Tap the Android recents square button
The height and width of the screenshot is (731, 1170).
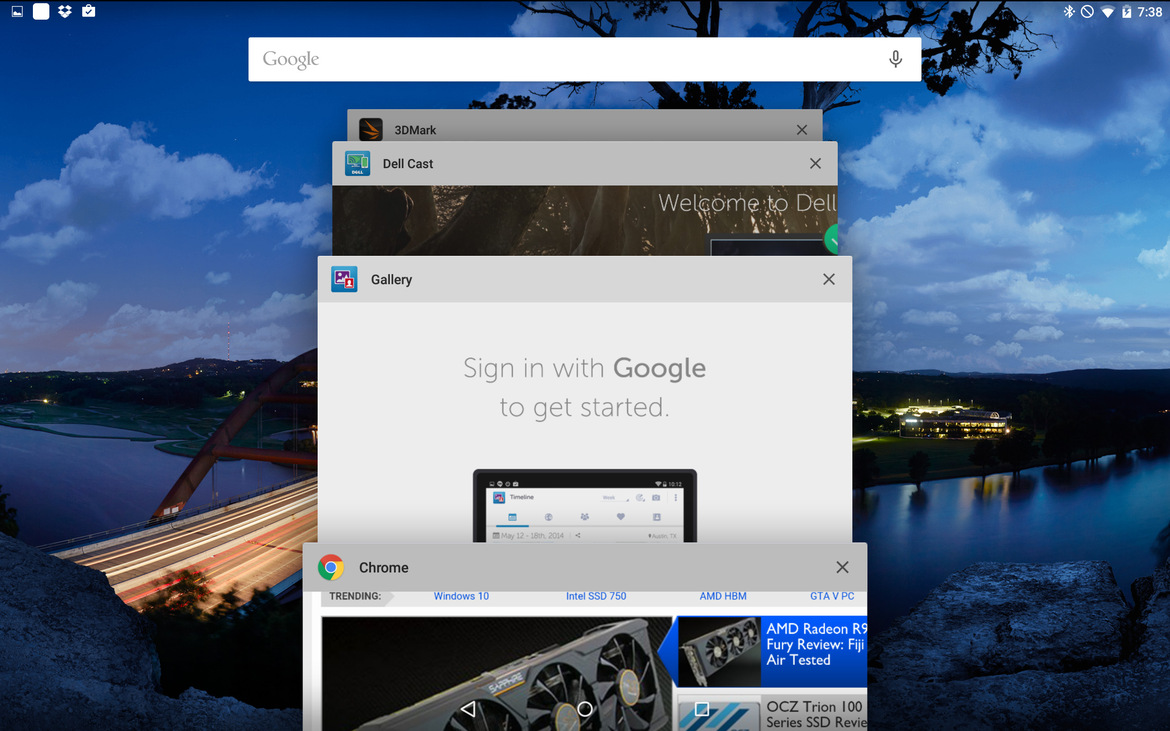click(x=701, y=709)
